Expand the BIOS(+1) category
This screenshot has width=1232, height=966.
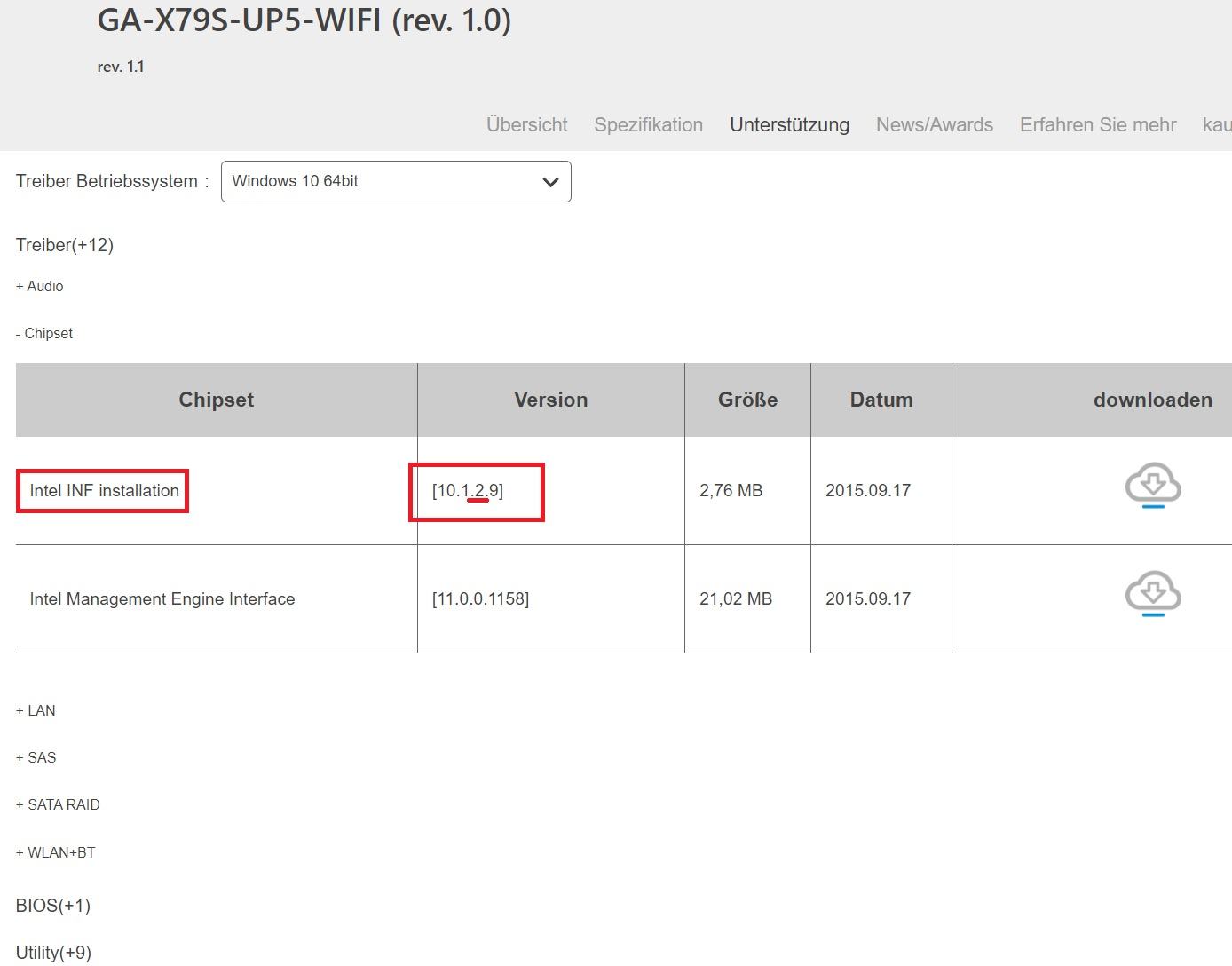[x=53, y=906]
